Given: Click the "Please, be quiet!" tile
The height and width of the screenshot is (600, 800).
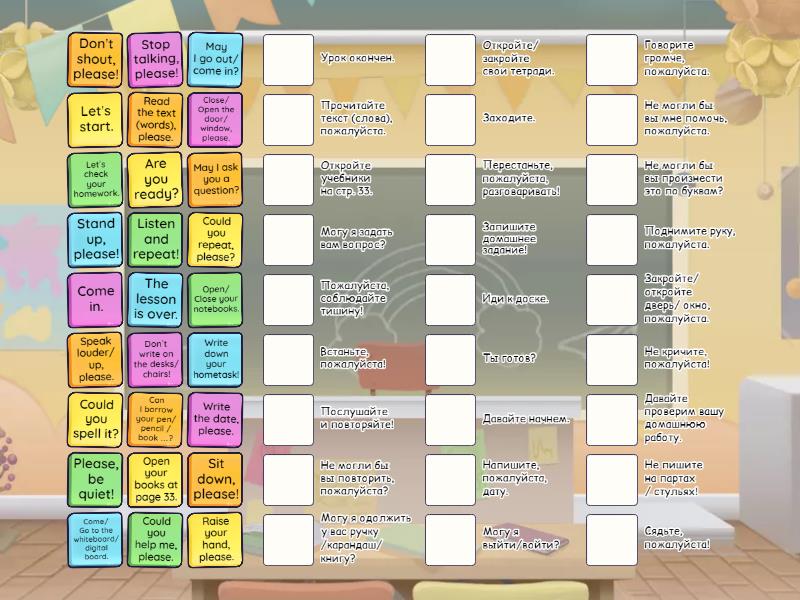Looking at the screenshot, I should coord(96,479).
